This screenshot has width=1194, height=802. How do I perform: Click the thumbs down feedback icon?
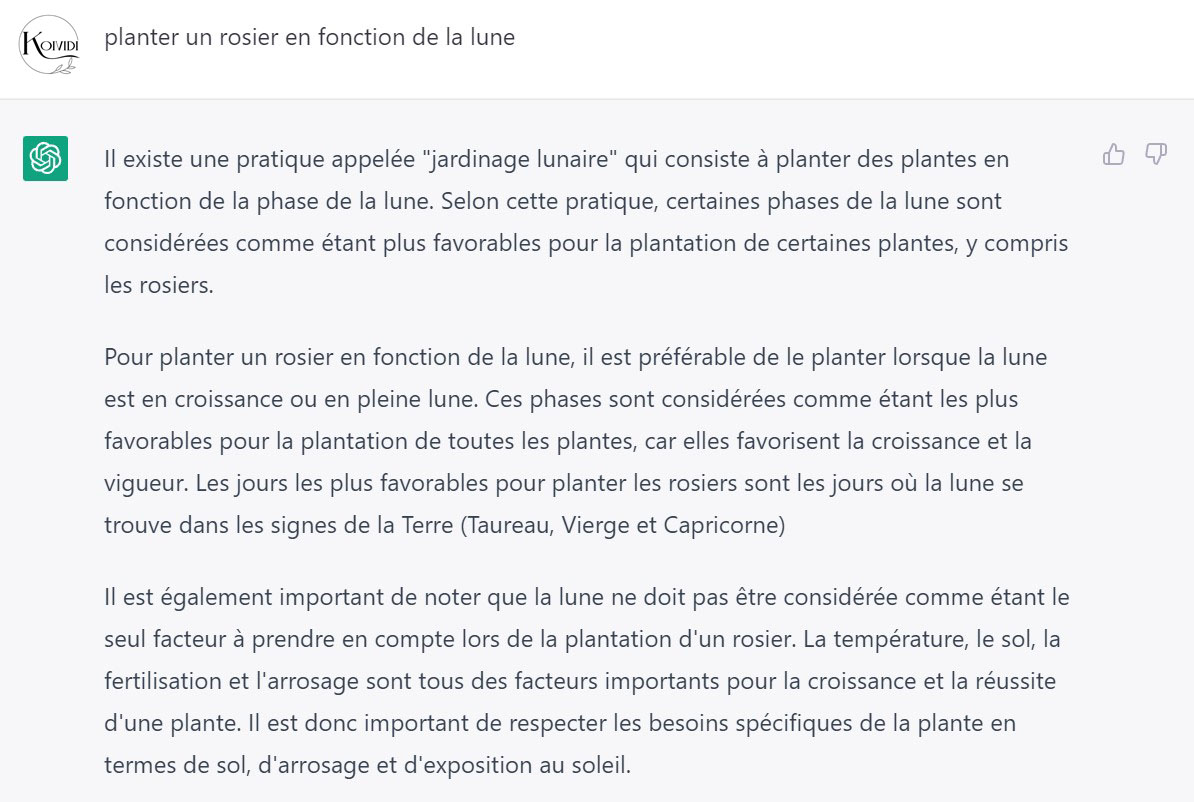(1156, 154)
